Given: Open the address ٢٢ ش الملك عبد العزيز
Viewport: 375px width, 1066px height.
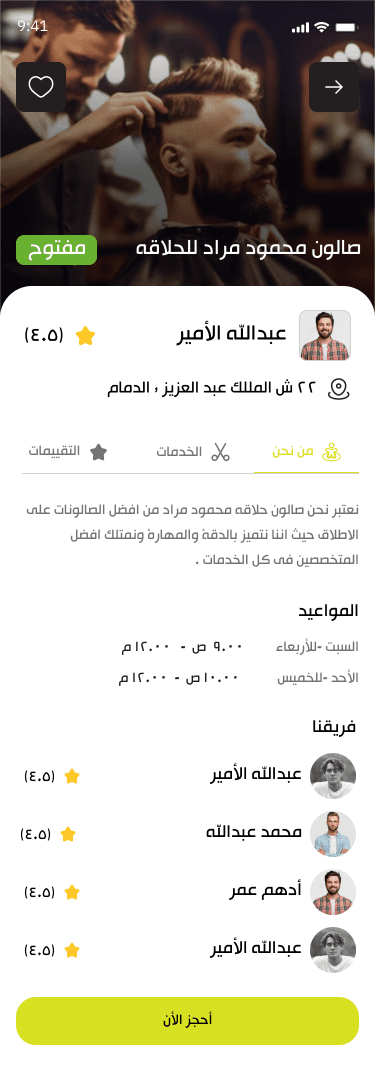Looking at the screenshot, I should pos(212,388).
